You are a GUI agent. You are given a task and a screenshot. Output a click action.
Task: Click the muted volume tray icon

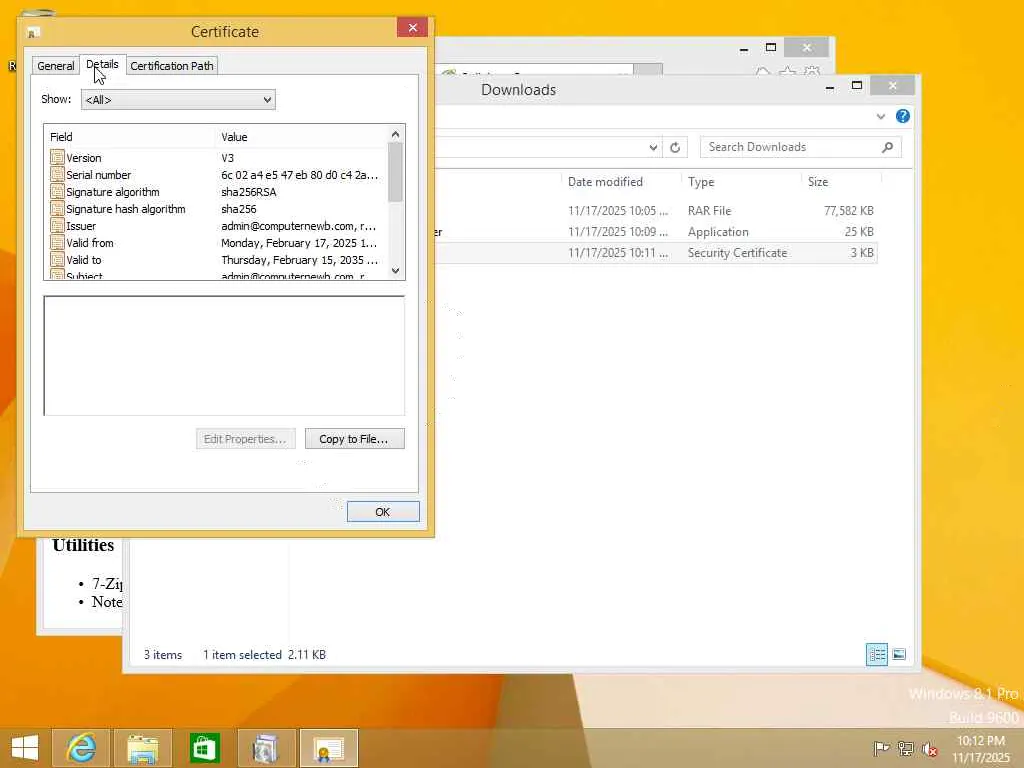click(930, 748)
